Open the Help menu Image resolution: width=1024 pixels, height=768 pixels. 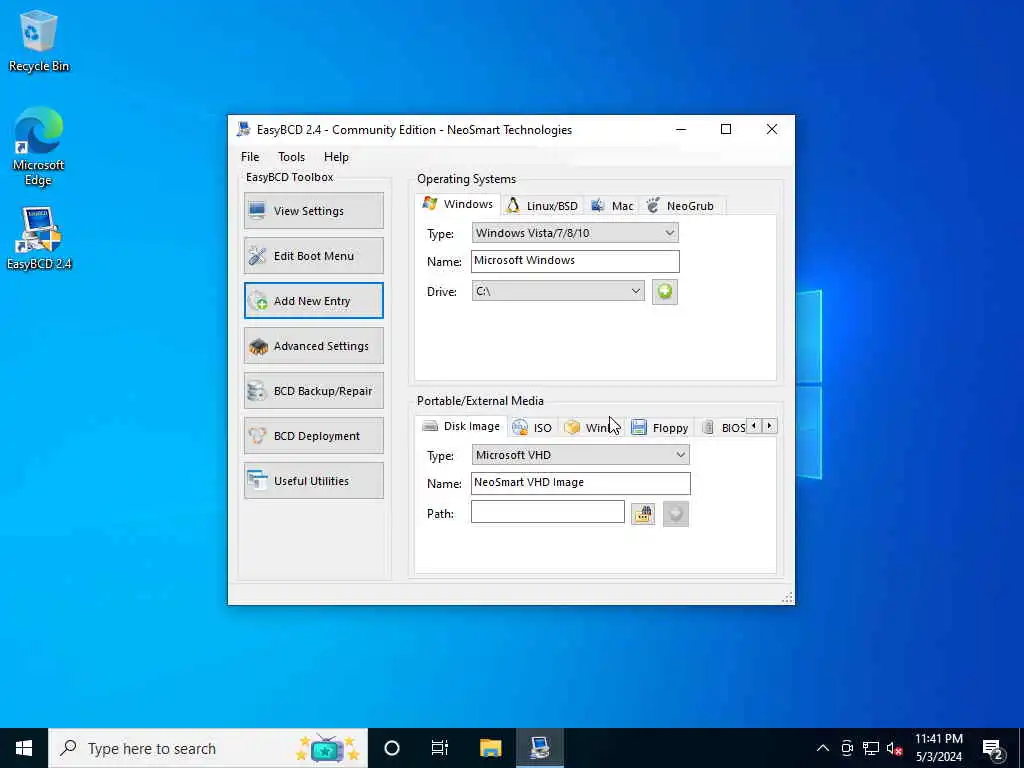(x=336, y=157)
